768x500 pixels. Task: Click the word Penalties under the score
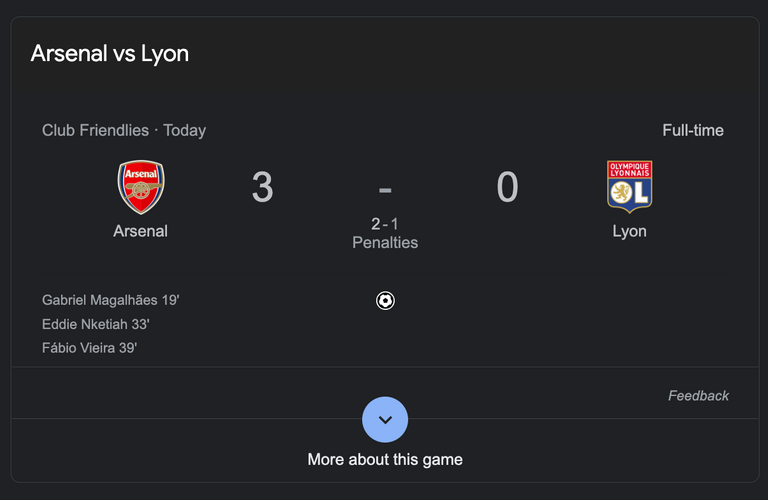[x=385, y=242]
